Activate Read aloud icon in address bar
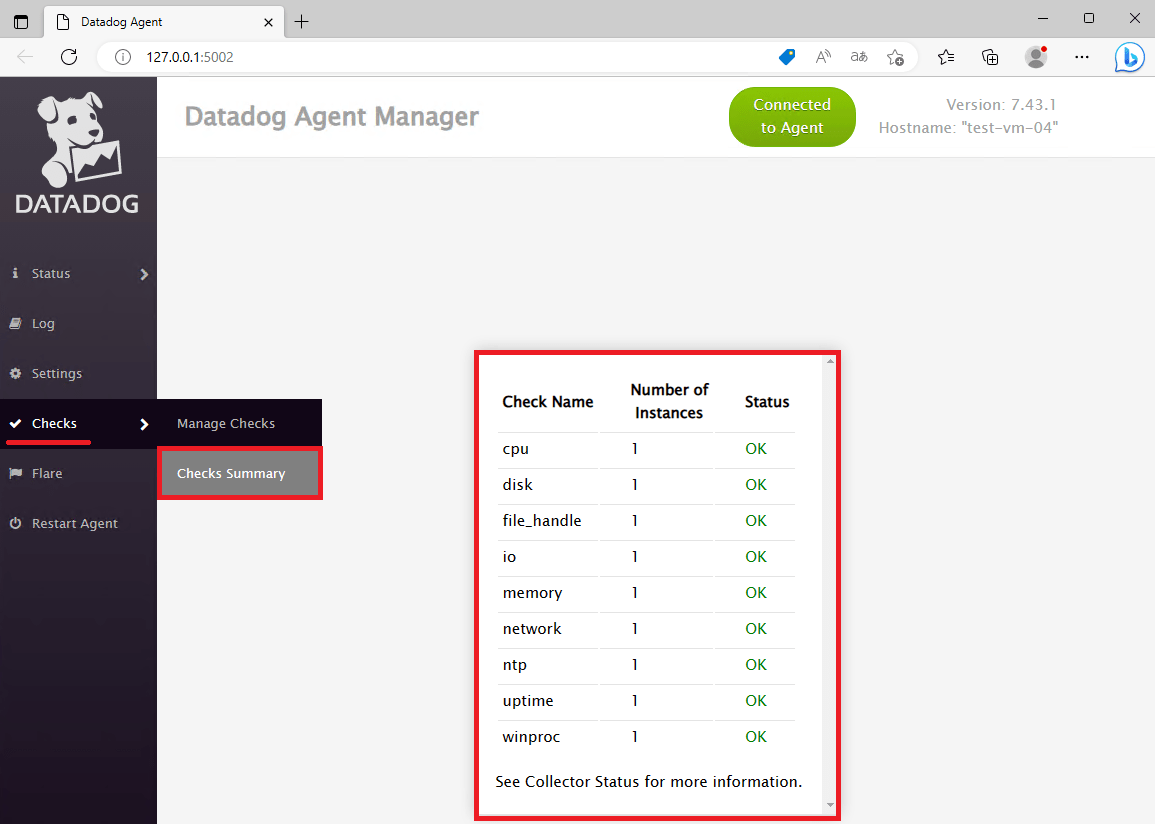This screenshot has width=1155, height=824. coord(823,57)
